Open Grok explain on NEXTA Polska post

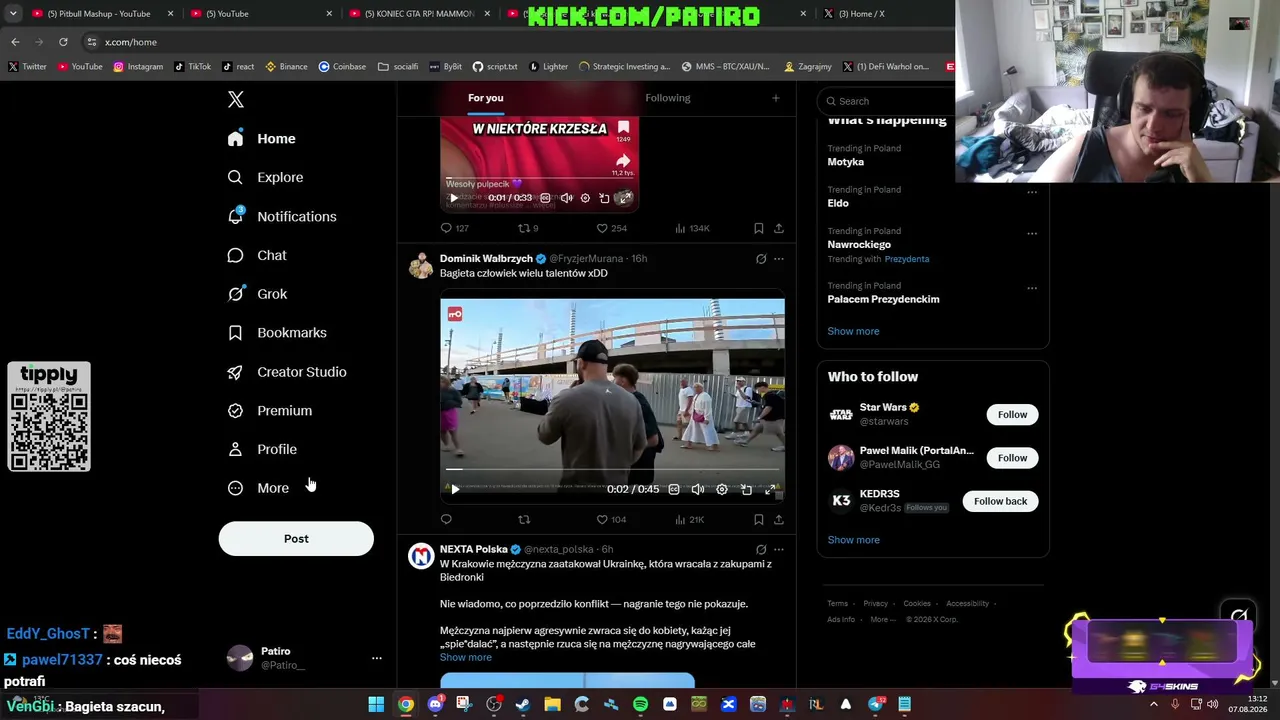tap(761, 550)
